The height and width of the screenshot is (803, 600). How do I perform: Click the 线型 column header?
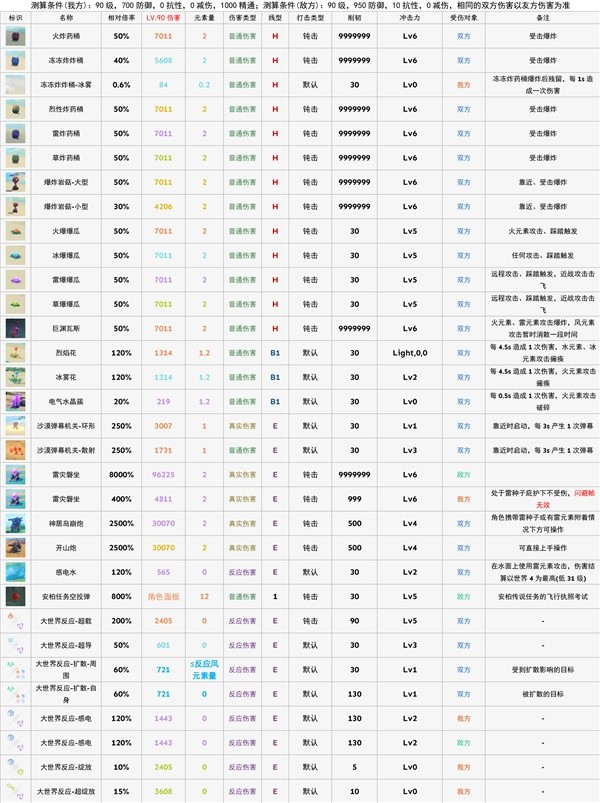(275, 17)
